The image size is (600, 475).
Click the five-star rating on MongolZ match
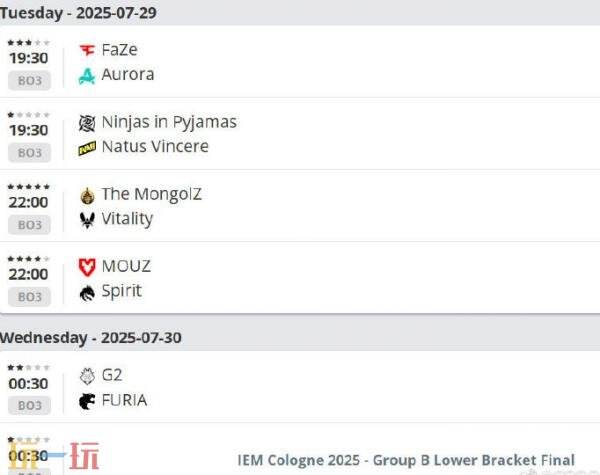point(29,187)
